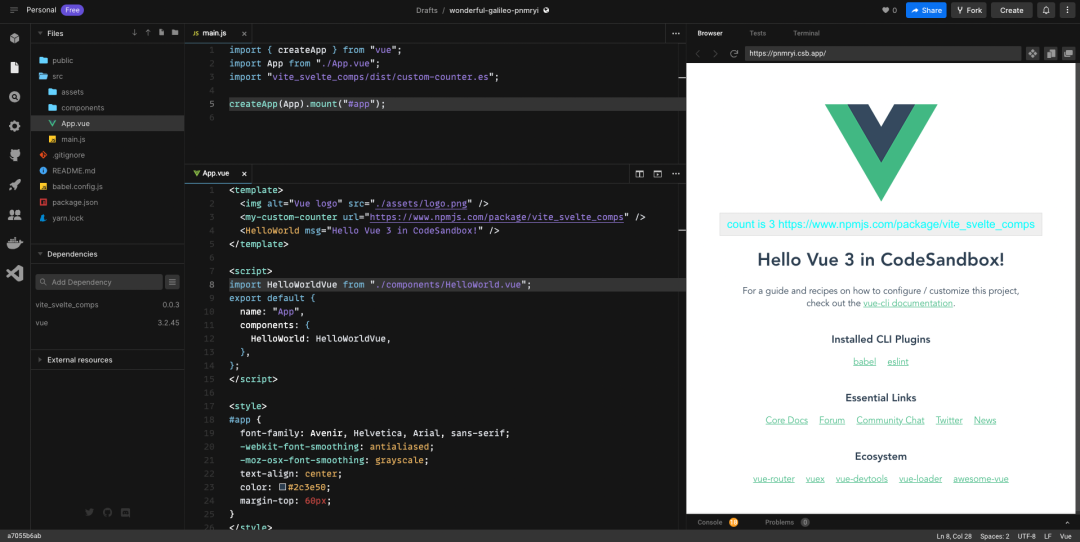The height and width of the screenshot is (542, 1080).
Task: Switch to the Tests tab
Action: coord(758,33)
